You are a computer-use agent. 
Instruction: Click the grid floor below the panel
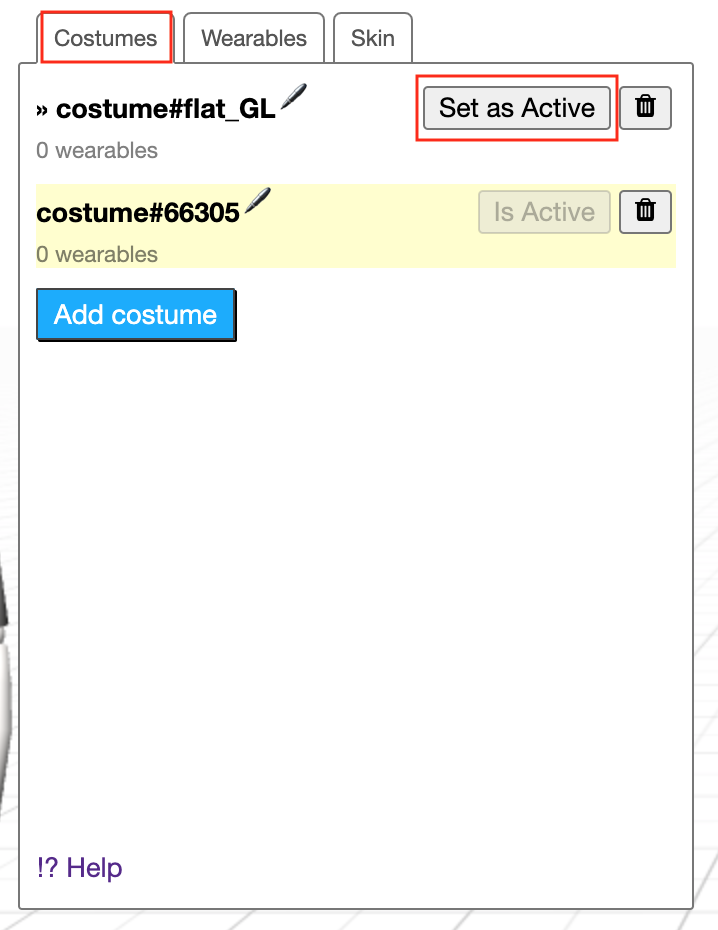[360, 920]
